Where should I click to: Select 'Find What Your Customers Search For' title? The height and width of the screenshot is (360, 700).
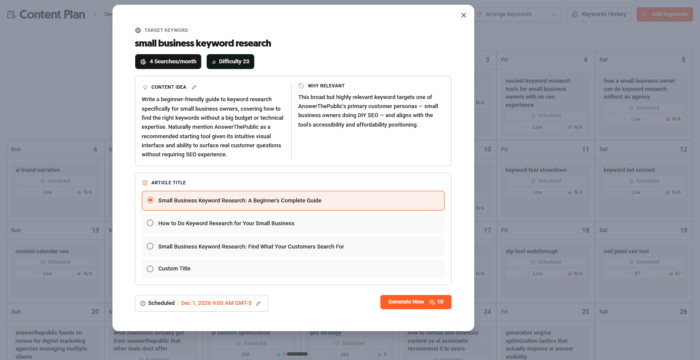[x=293, y=247]
